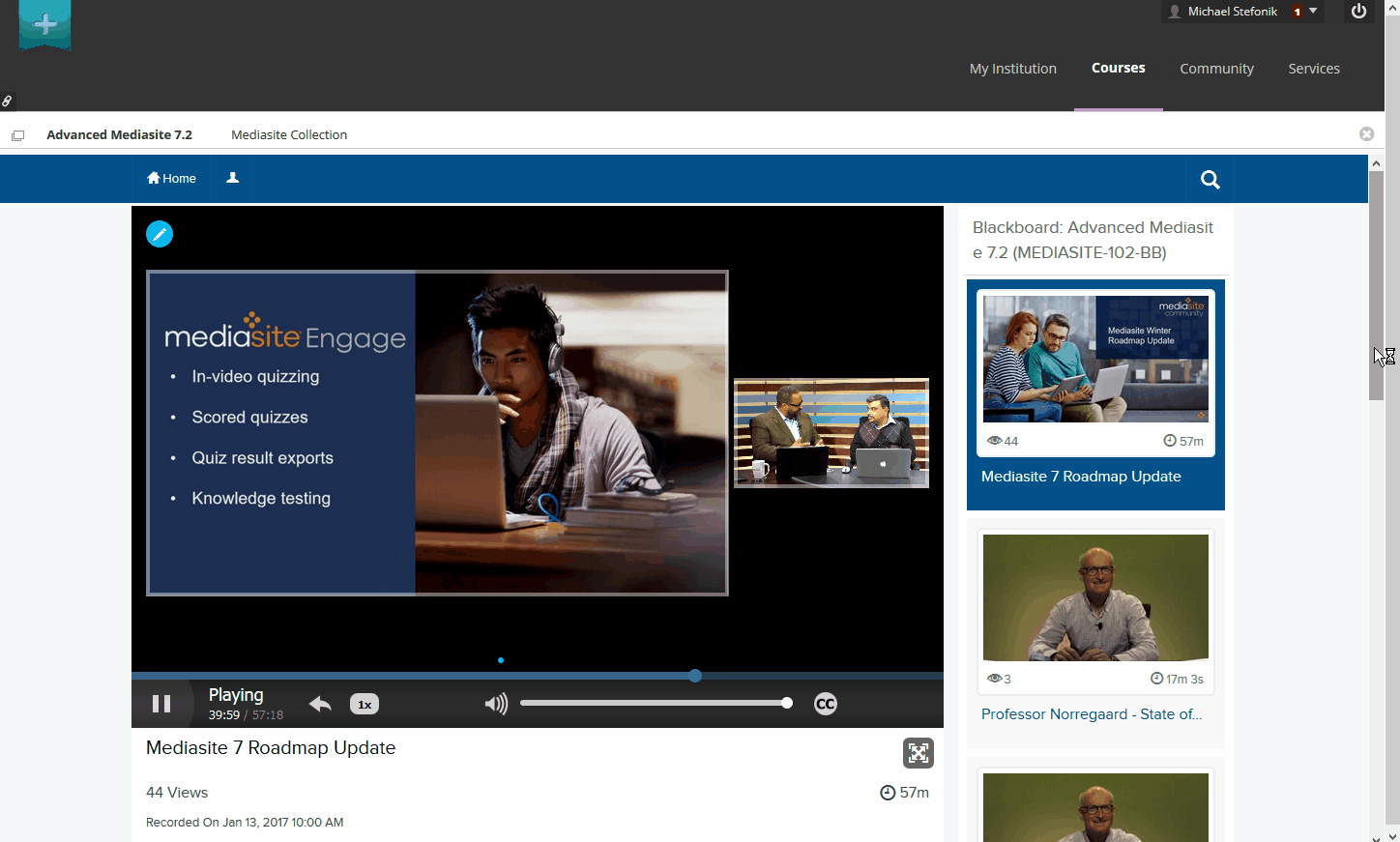Select the Courses tab
The height and width of the screenshot is (842, 1400).
tap(1119, 68)
